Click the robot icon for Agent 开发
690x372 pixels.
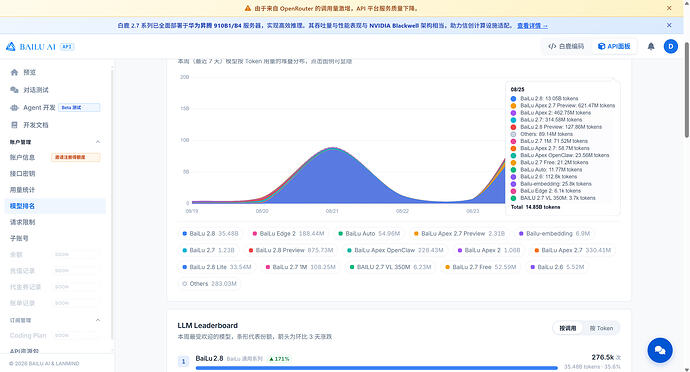(x=14, y=107)
